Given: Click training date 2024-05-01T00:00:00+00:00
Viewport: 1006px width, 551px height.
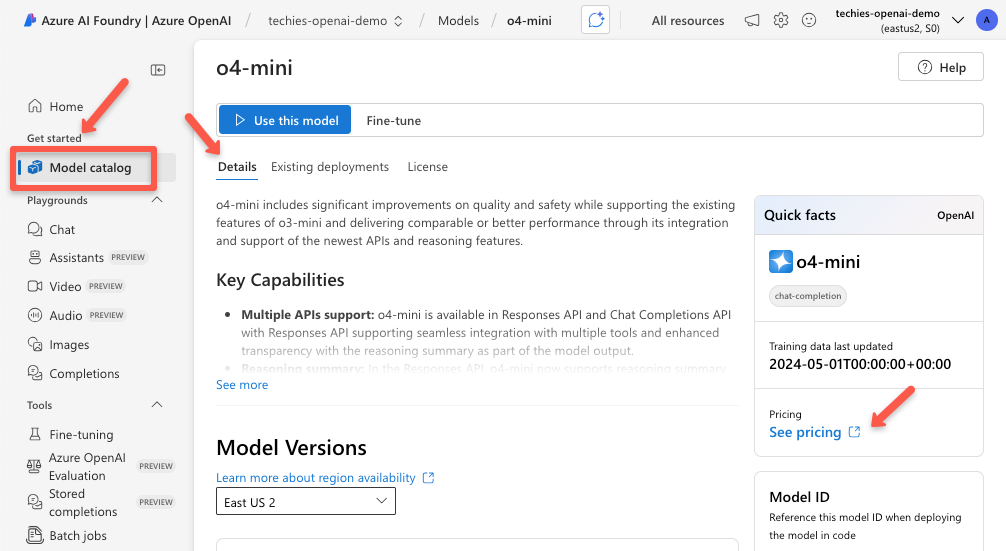Looking at the screenshot, I should point(860,364).
